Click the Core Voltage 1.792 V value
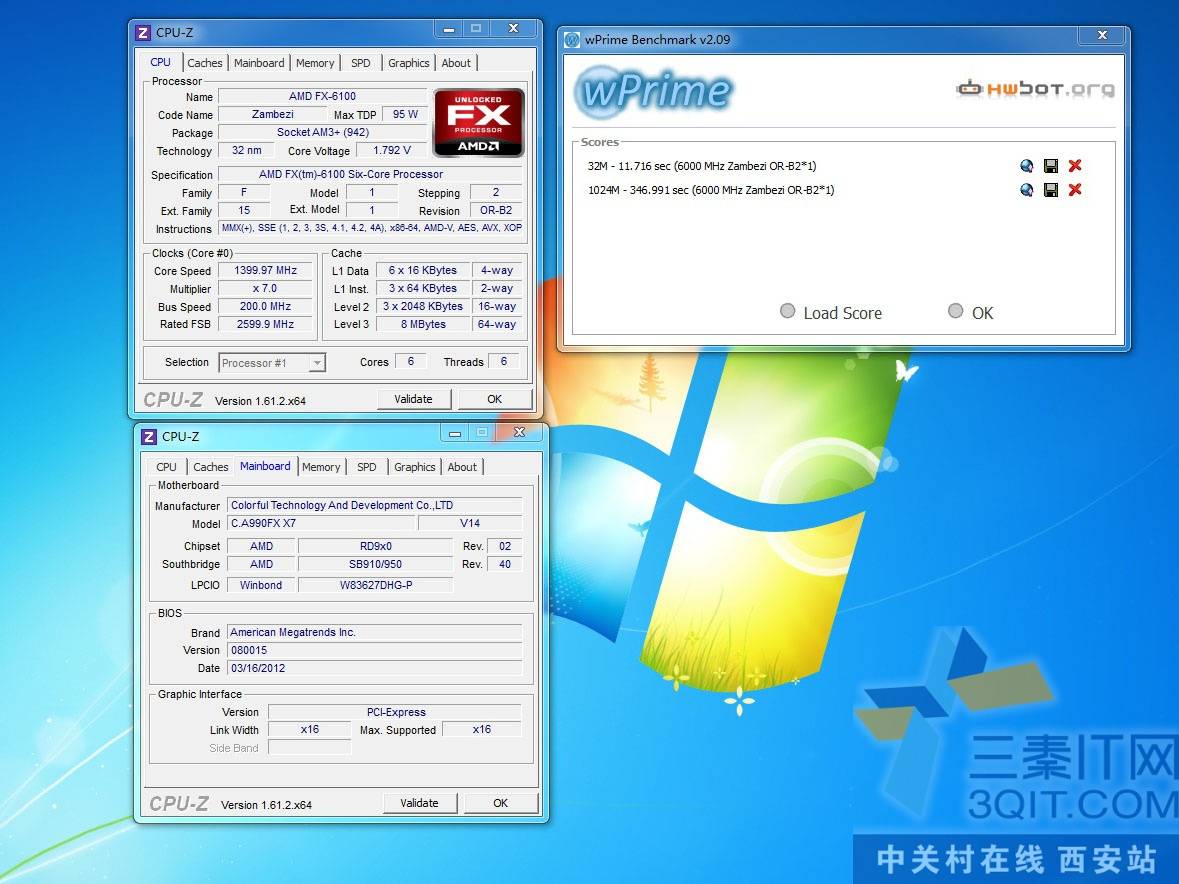 click(x=392, y=150)
